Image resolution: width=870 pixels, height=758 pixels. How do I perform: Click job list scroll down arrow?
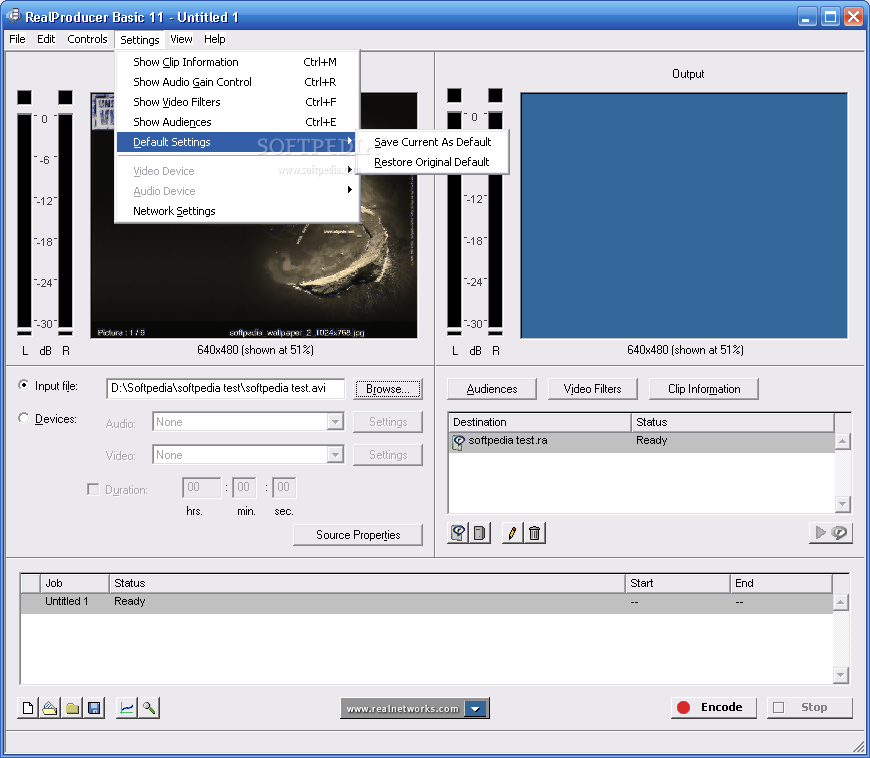tap(841, 675)
